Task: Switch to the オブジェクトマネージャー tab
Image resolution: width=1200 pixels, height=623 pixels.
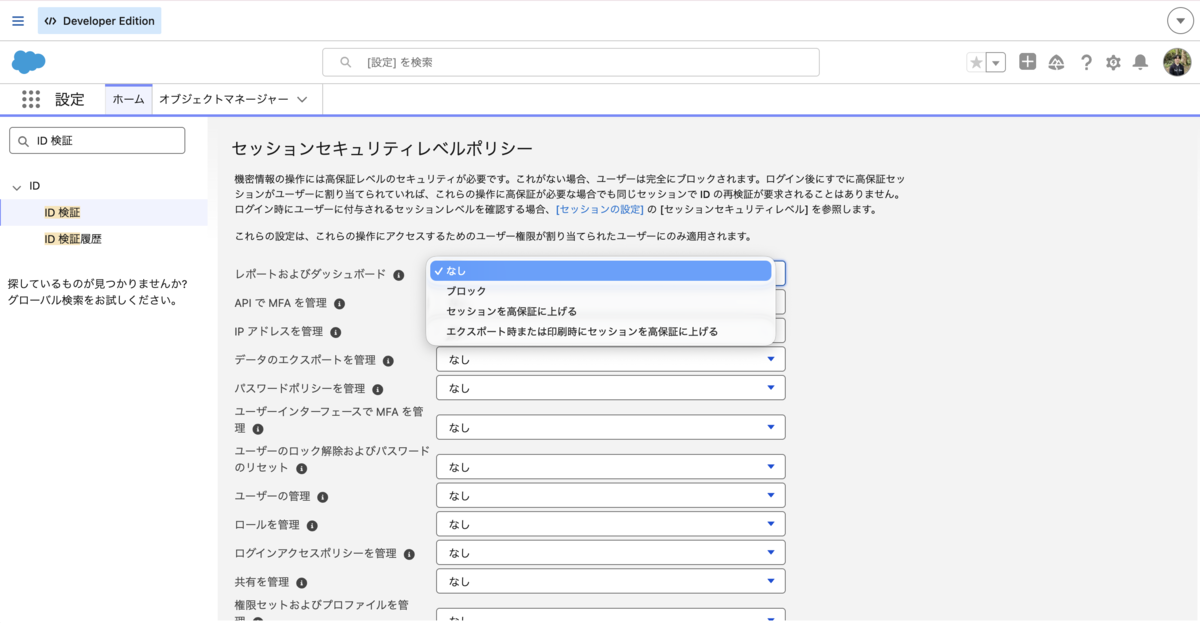Action: click(x=233, y=99)
